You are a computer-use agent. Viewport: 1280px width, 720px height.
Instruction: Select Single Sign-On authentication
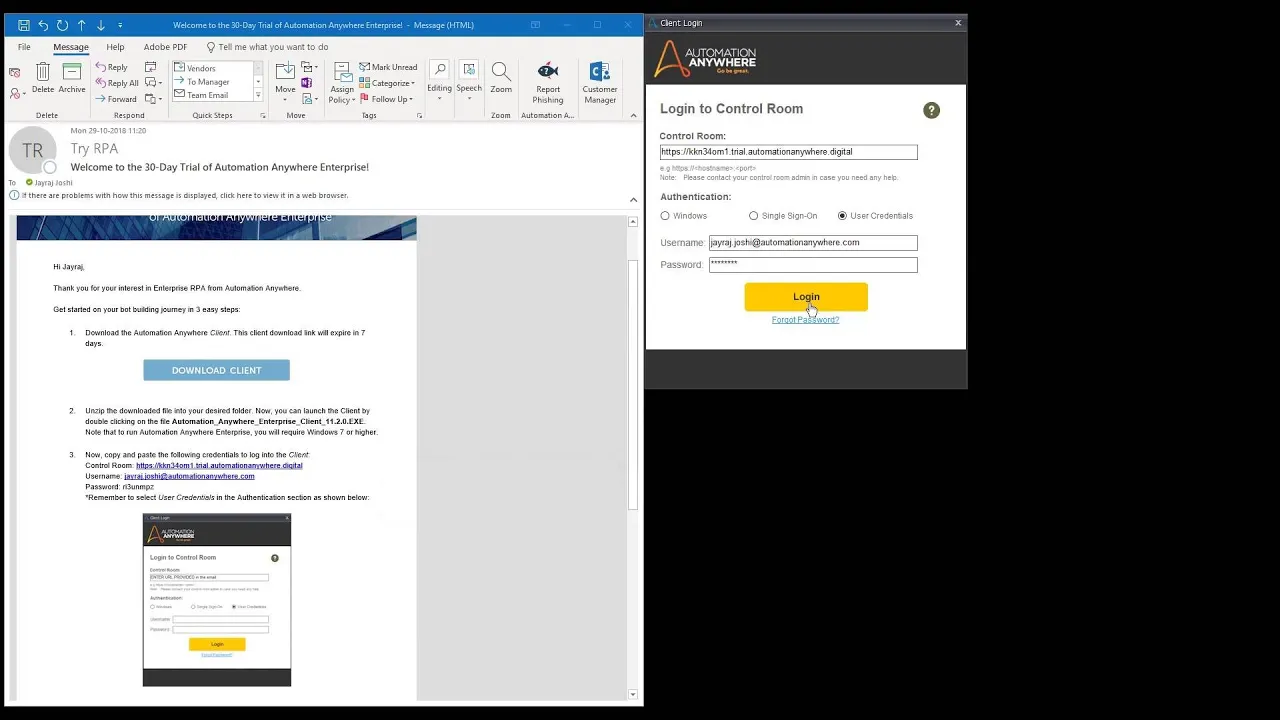coord(754,216)
